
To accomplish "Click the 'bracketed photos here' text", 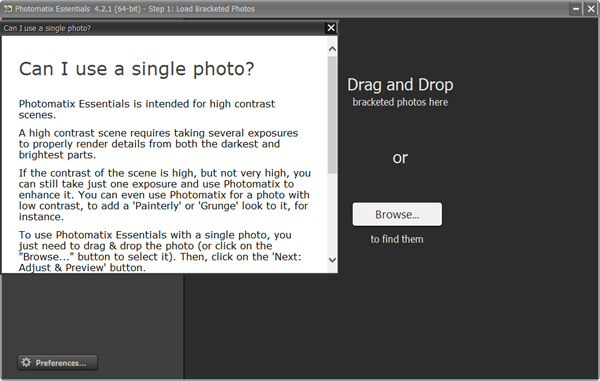I will (400, 102).
